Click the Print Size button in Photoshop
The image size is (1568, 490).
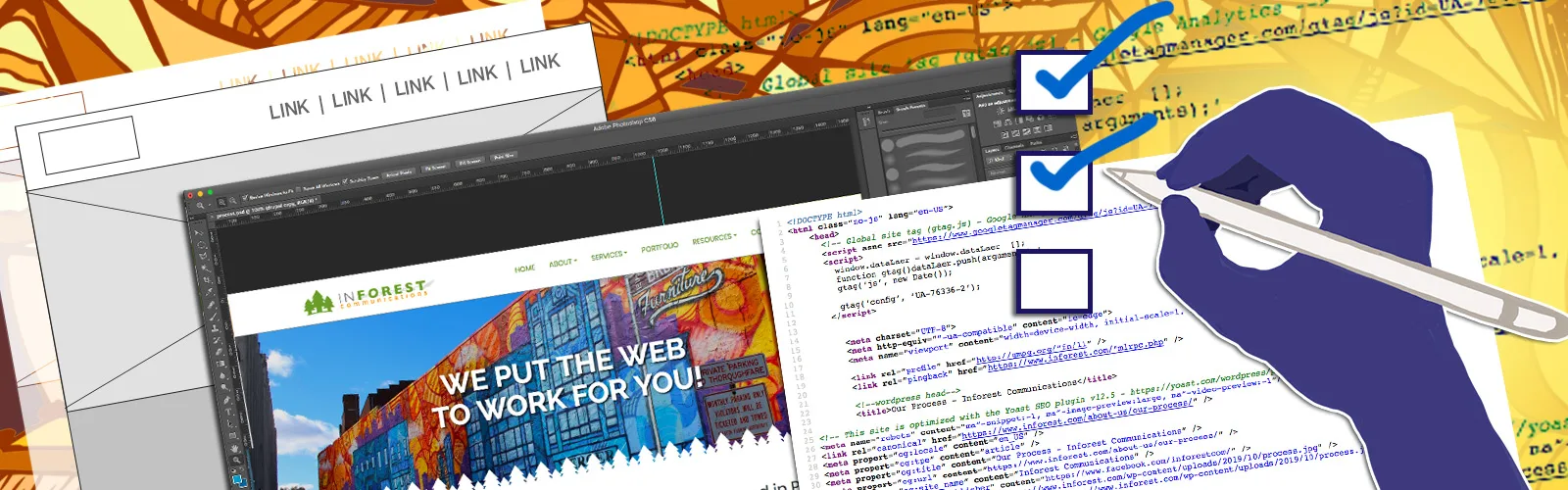pyautogui.click(x=504, y=157)
